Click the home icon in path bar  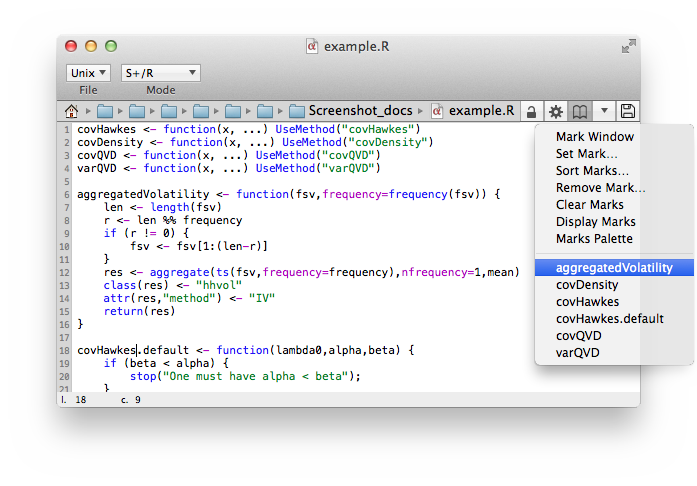coord(71,111)
